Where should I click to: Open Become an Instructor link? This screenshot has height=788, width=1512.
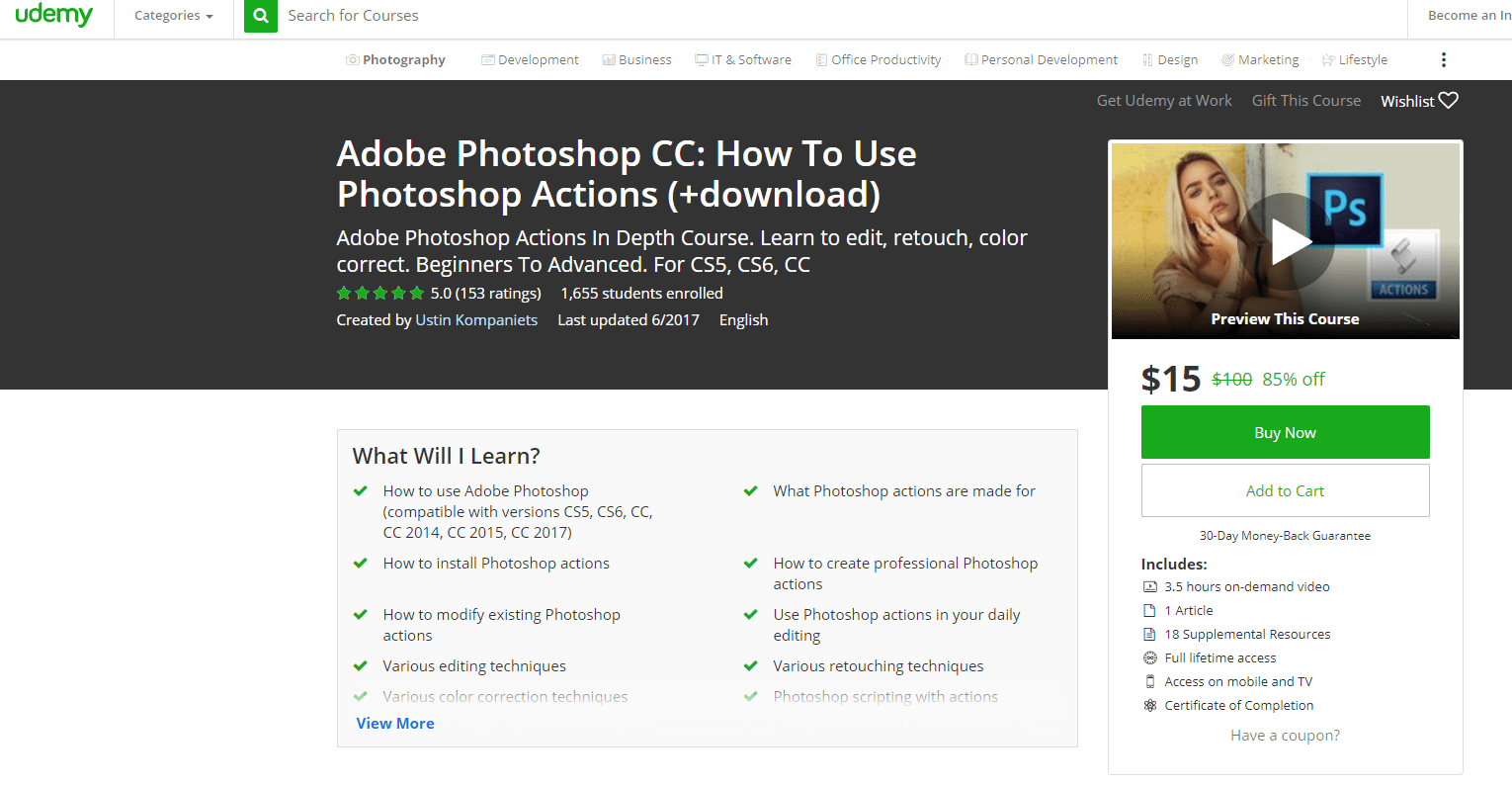(1470, 16)
